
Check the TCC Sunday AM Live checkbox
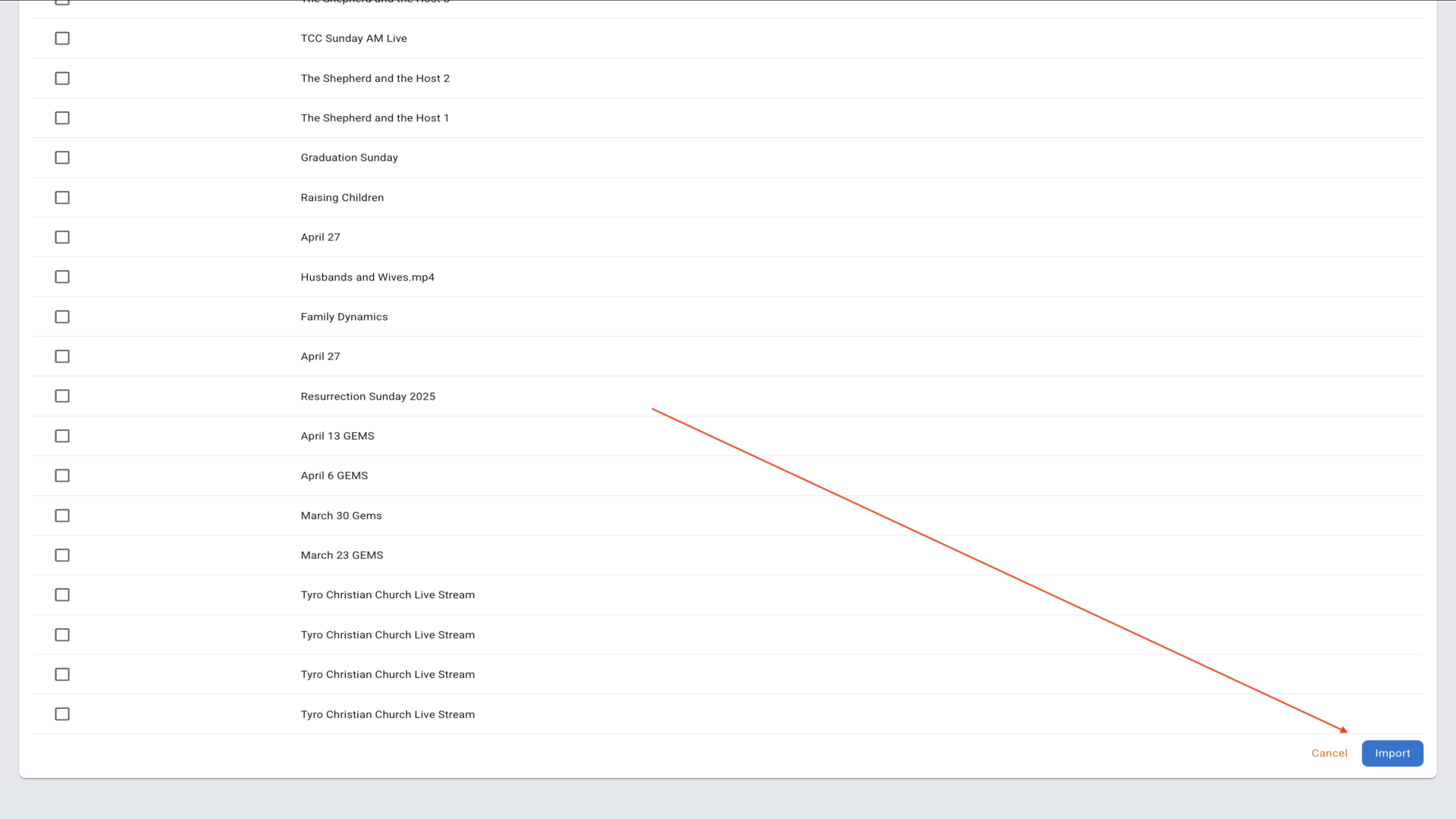[x=62, y=39]
